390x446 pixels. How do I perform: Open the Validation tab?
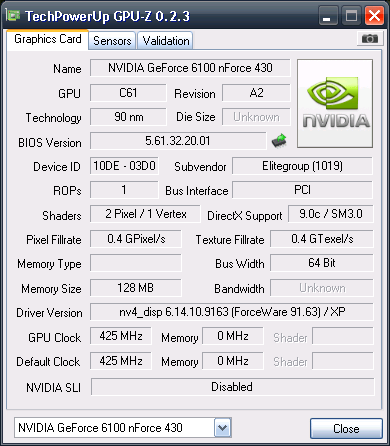[166, 41]
